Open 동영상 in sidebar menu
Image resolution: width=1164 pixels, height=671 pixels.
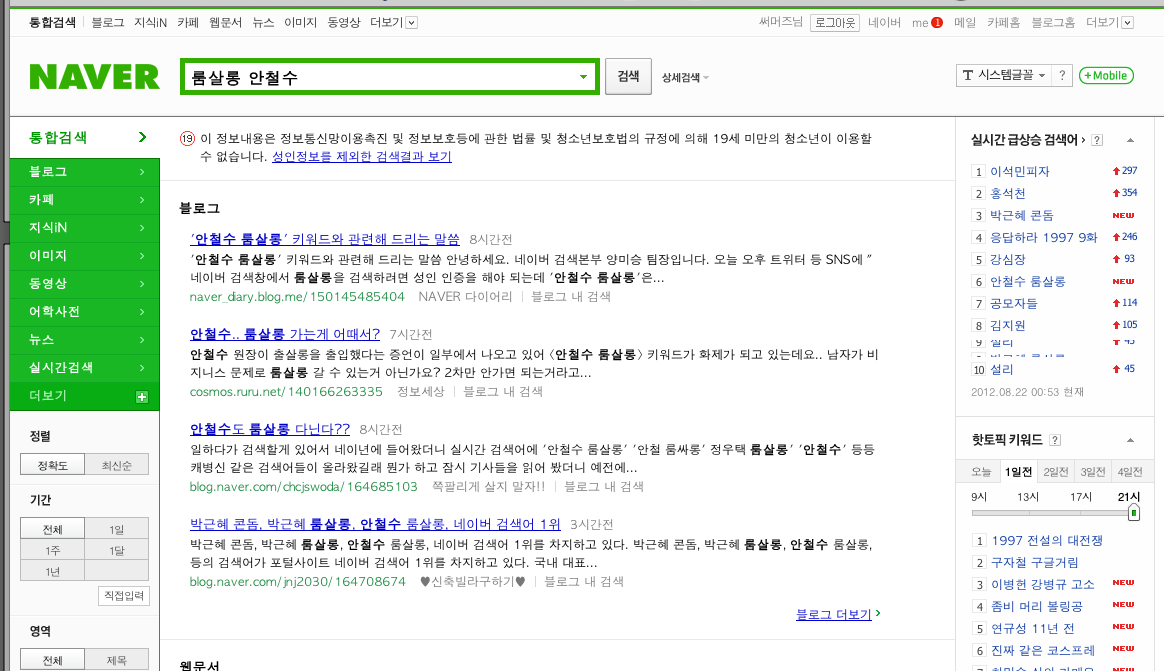(85, 284)
